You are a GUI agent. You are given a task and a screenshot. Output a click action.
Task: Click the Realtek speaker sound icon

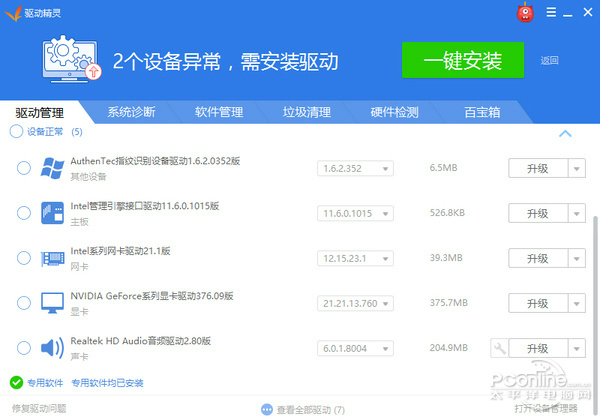52,348
